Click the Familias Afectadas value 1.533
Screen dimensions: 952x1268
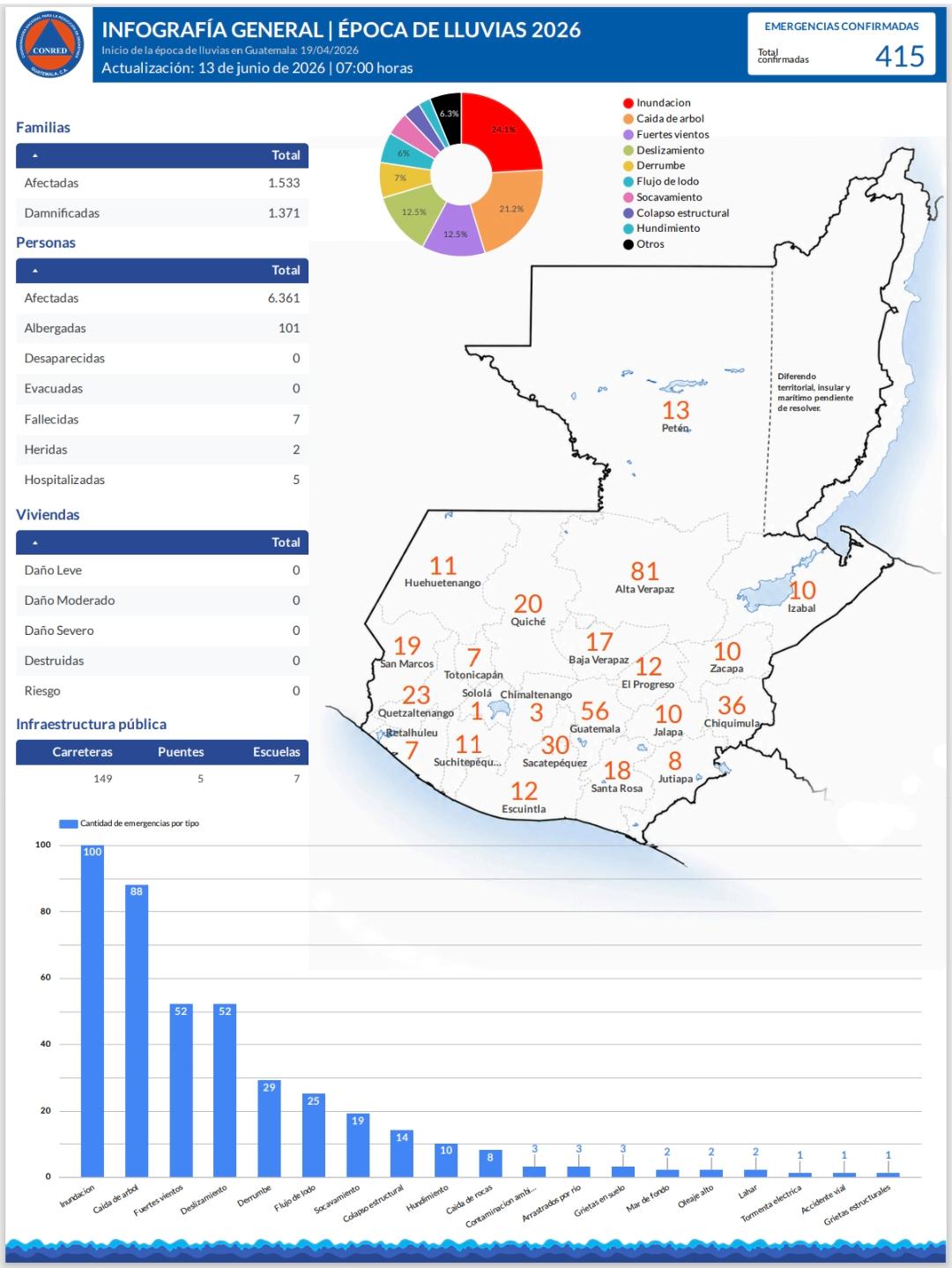(x=284, y=183)
